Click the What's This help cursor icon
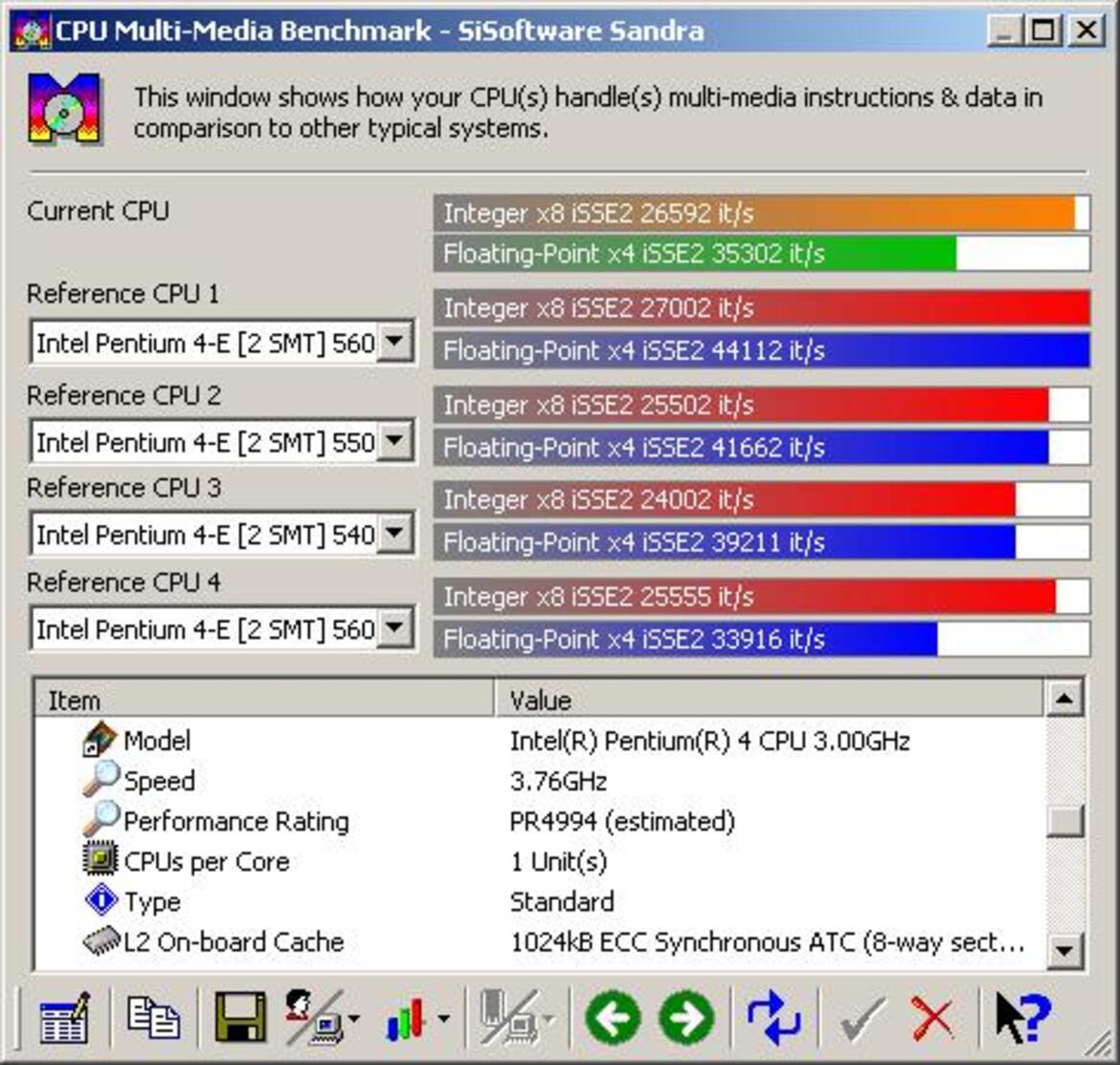1120x1065 pixels. point(1023,1019)
